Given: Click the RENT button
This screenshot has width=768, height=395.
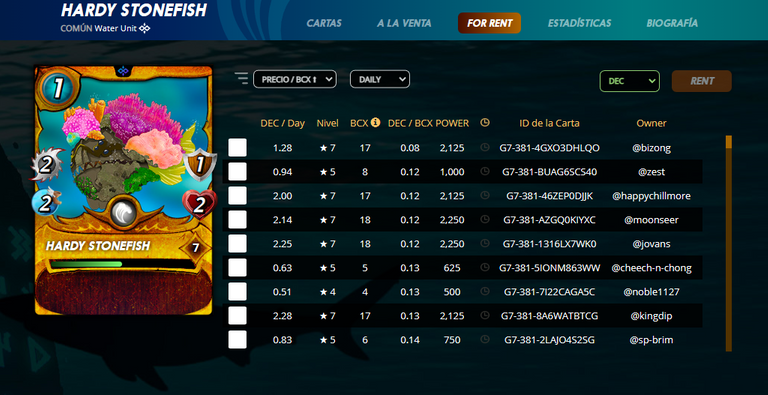Looking at the screenshot, I should coord(702,81).
